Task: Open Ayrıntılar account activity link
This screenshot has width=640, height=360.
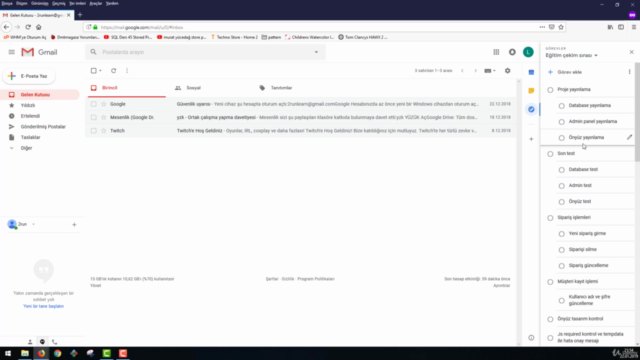Action: [502, 286]
